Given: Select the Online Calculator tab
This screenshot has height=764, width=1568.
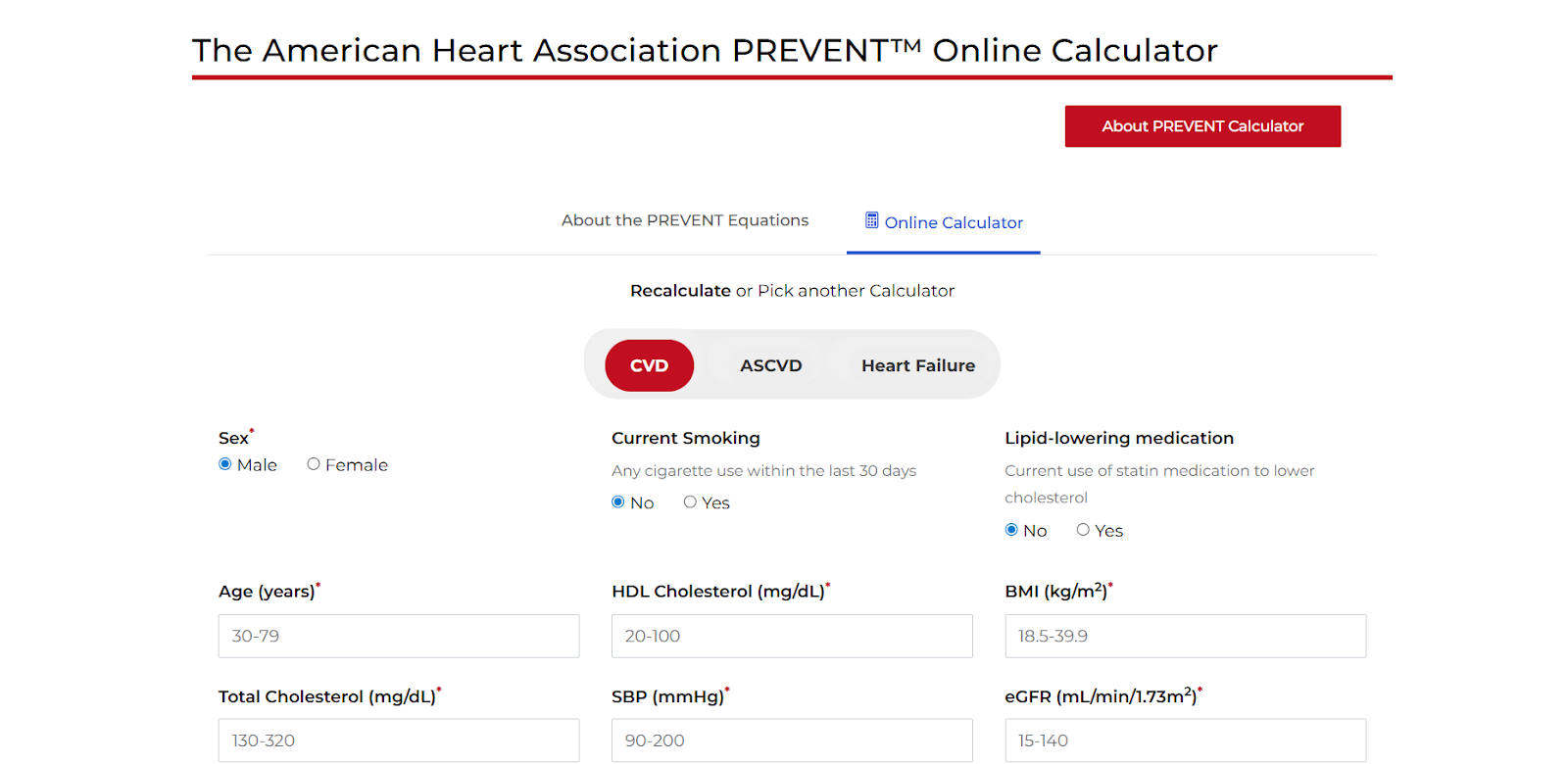Looking at the screenshot, I should 953,222.
